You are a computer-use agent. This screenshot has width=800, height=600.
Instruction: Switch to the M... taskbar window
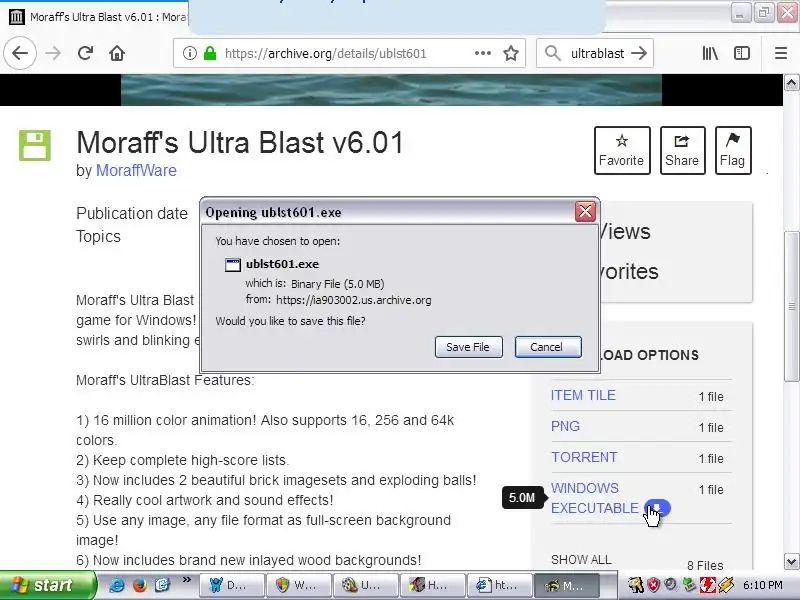[567, 585]
